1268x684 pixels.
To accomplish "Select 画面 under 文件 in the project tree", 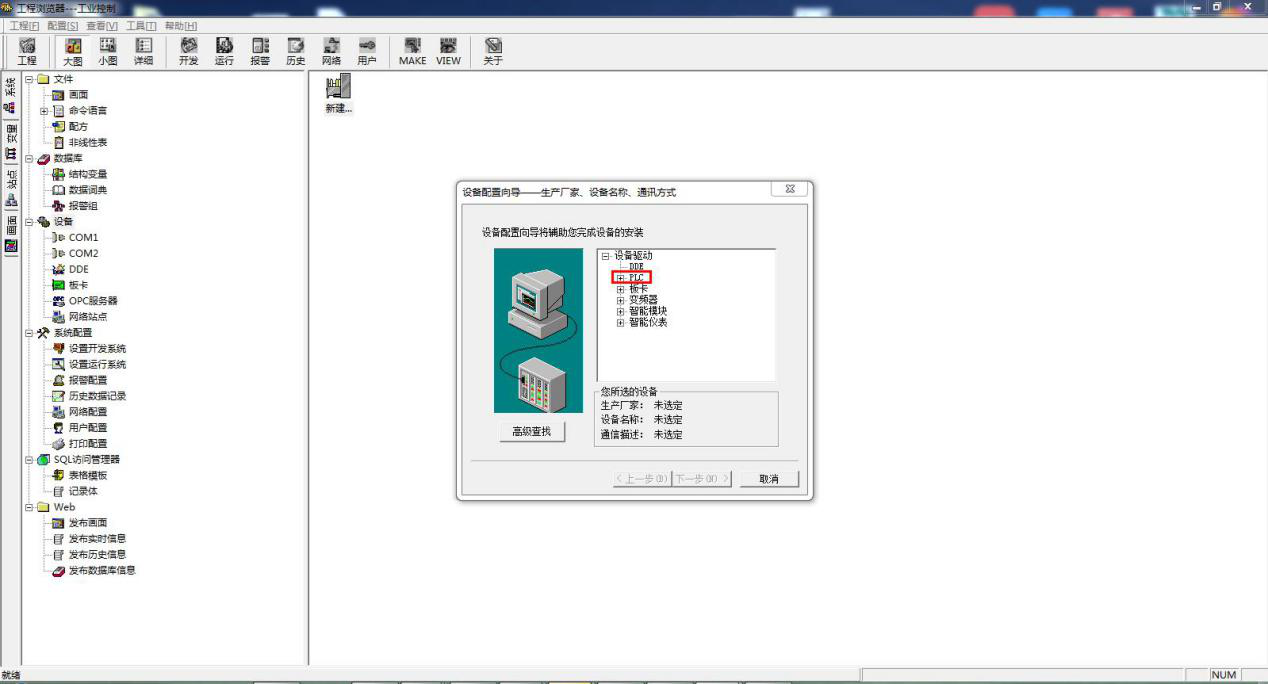I will tap(78, 94).
